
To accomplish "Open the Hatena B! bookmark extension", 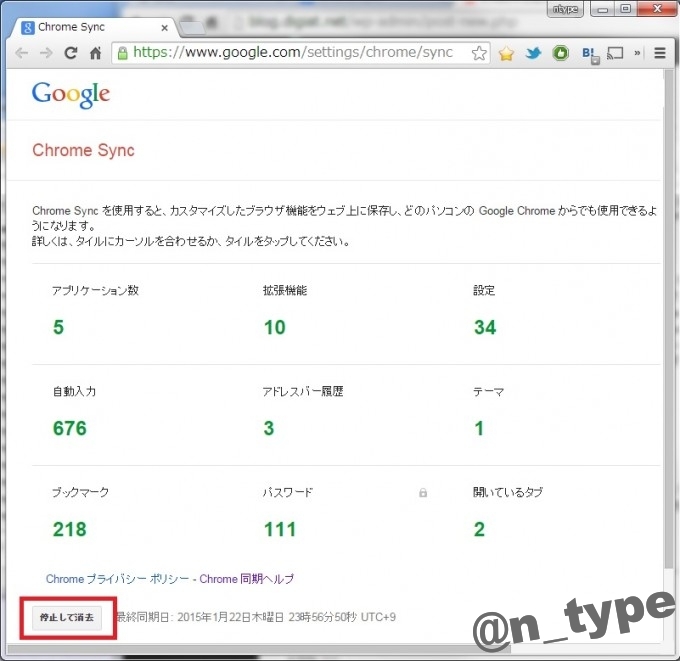I will [x=590, y=54].
